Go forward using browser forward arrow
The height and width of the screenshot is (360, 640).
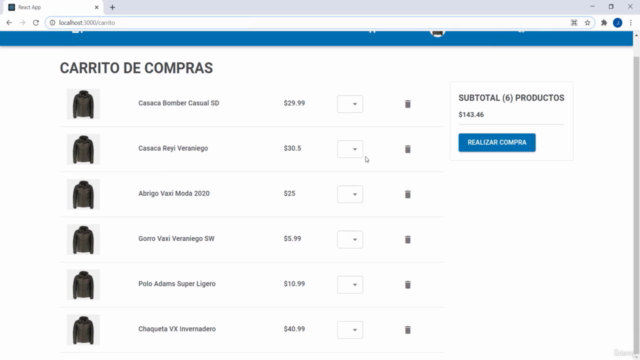pos(22,23)
